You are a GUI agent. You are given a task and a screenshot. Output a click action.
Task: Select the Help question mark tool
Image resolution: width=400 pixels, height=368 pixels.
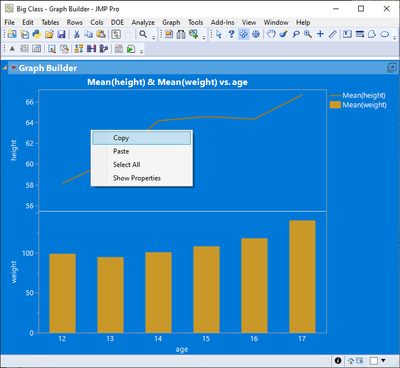231,34
